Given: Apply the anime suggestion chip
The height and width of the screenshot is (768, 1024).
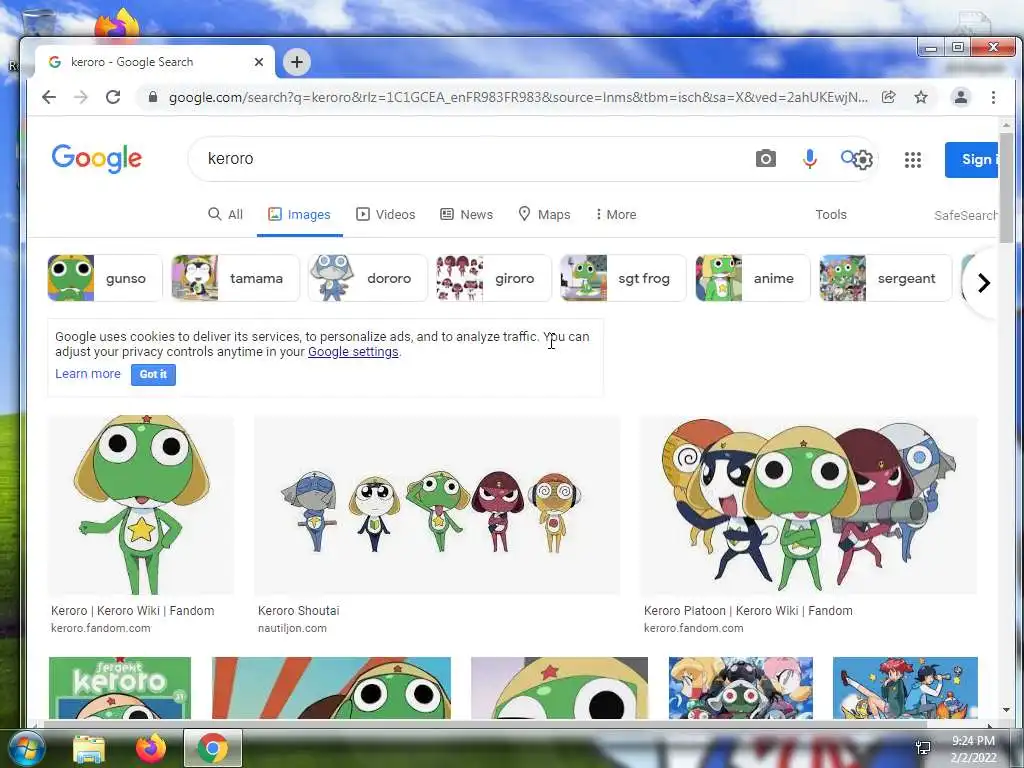Looking at the screenshot, I should tap(752, 278).
